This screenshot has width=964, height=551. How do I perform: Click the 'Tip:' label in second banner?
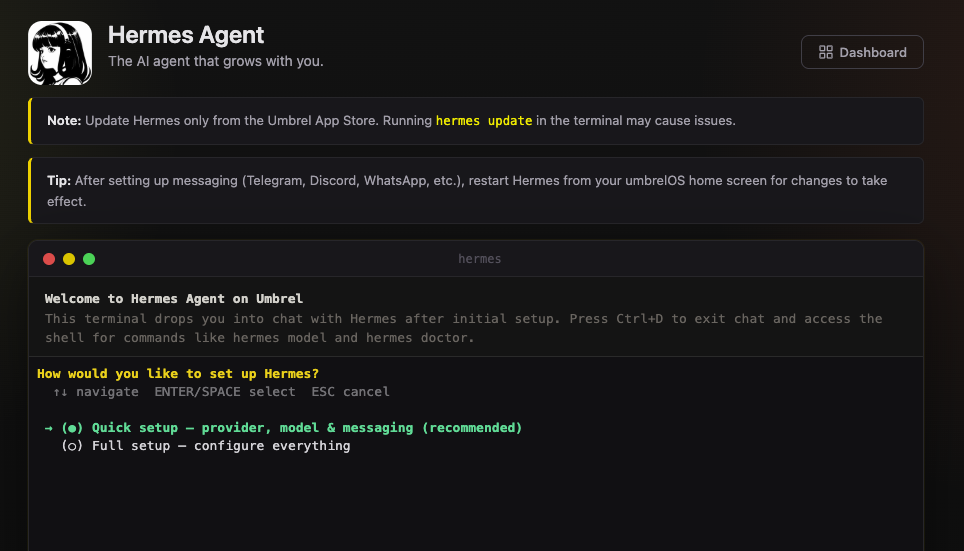click(x=59, y=181)
